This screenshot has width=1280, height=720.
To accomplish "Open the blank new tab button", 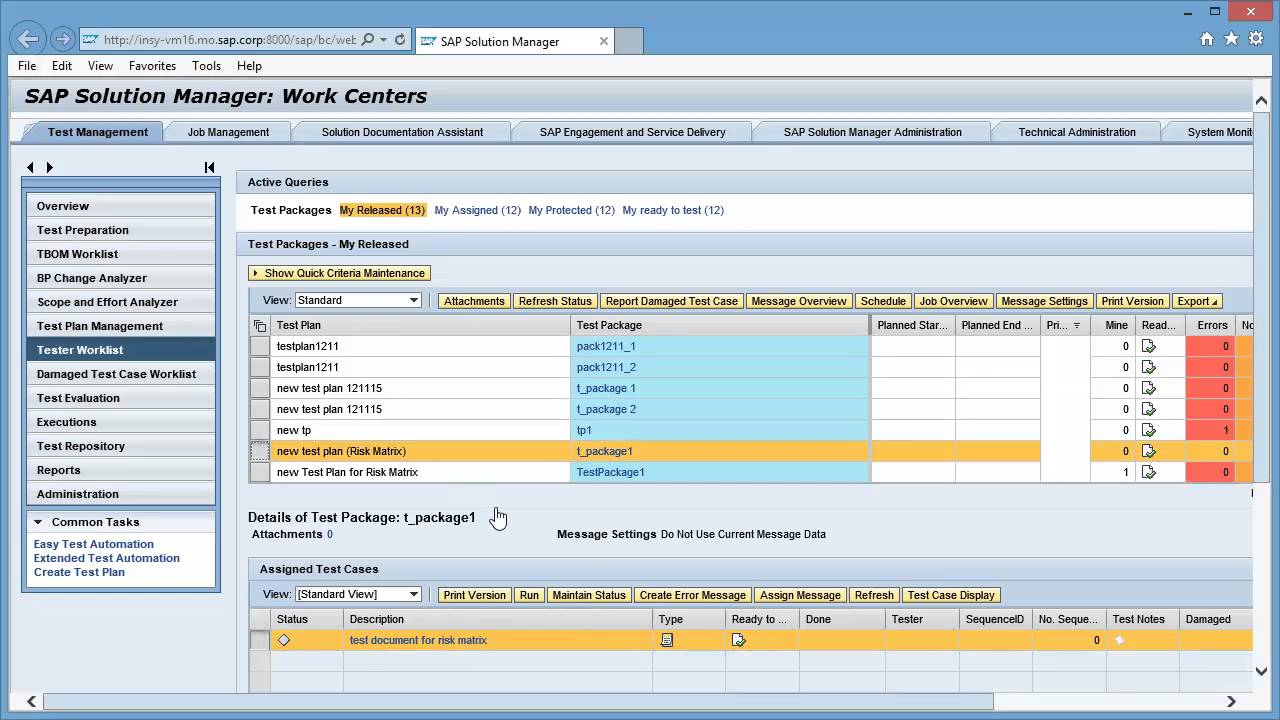I will click(x=628, y=41).
